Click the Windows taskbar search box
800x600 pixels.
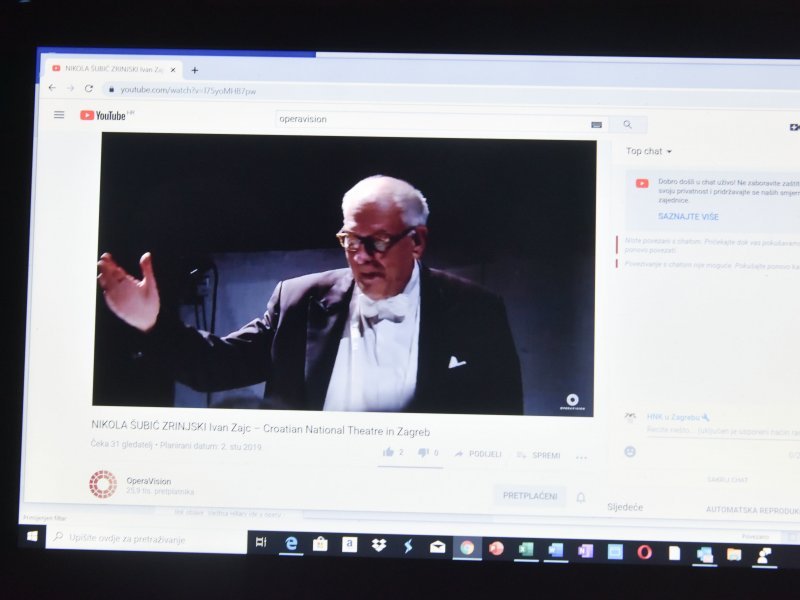tap(146, 539)
